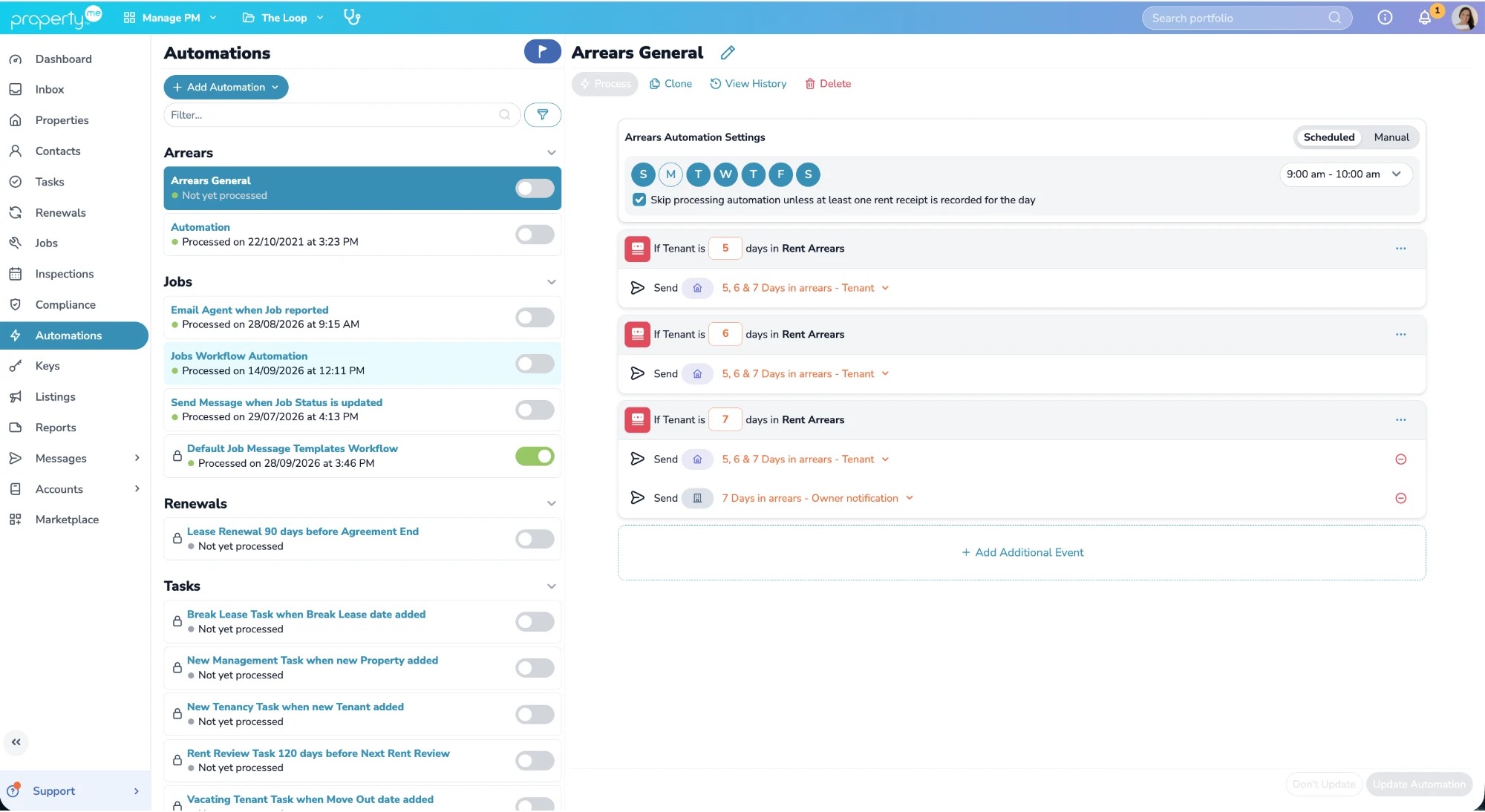Go to Inspections in sidebar

click(65, 274)
